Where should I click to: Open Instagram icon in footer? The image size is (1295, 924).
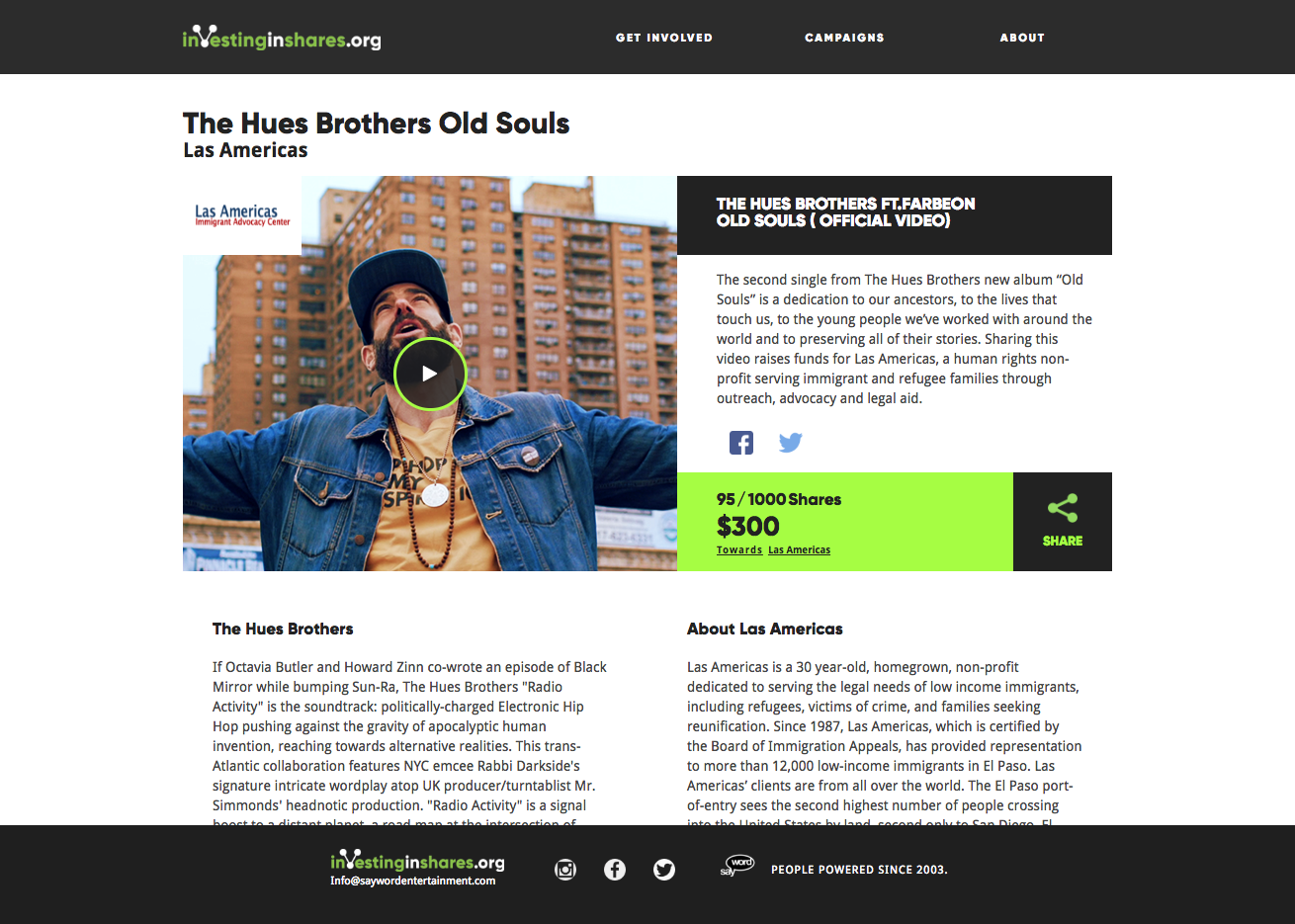tap(565, 870)
